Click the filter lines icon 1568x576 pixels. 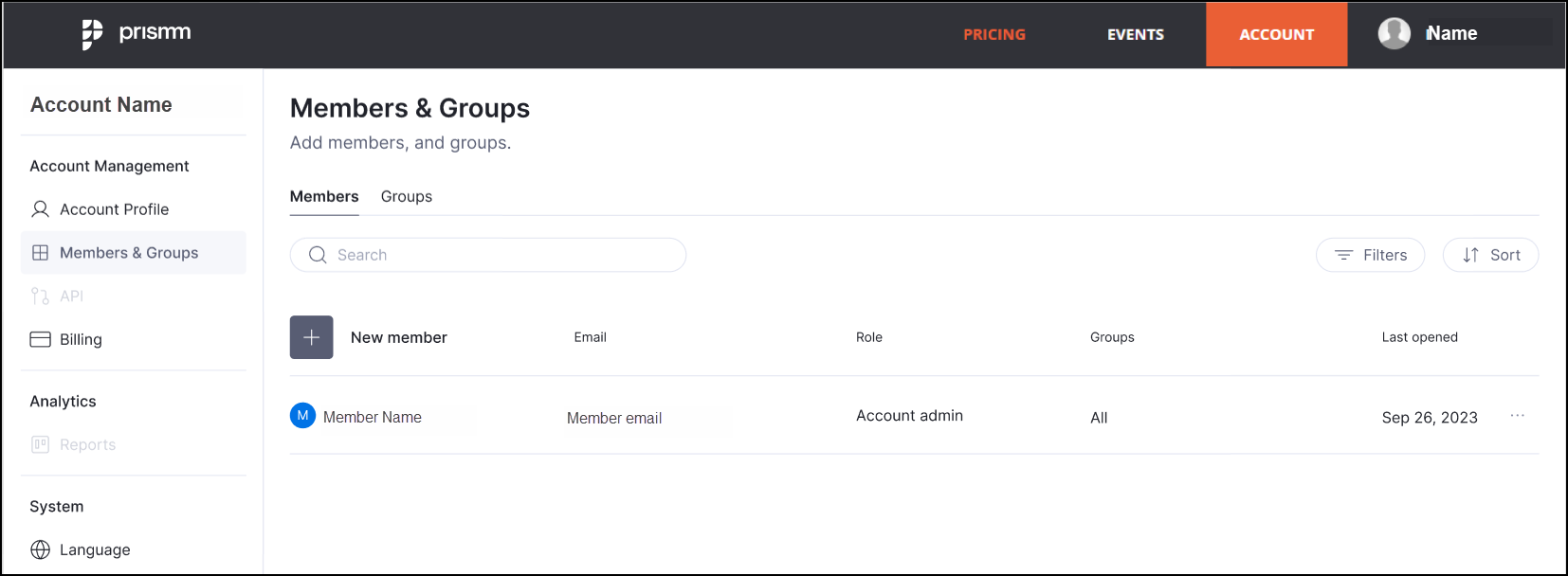tap(1343, 255)
